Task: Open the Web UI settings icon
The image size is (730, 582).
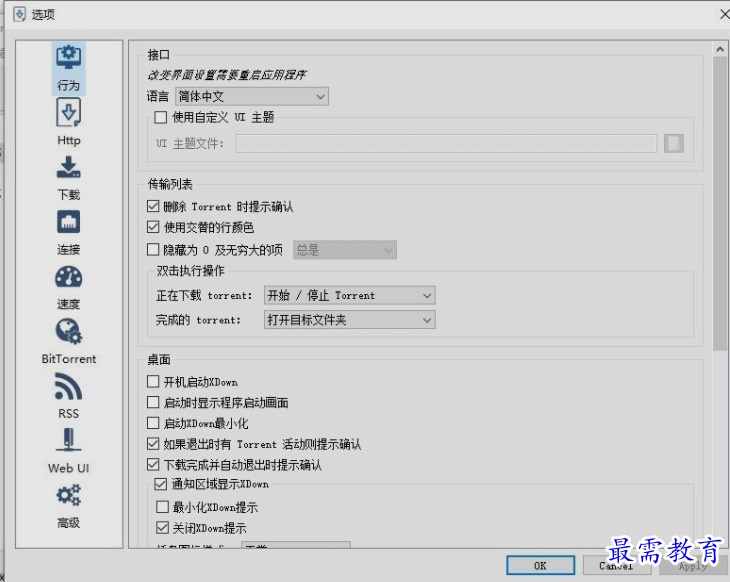Action: click(x=68, y=440)
